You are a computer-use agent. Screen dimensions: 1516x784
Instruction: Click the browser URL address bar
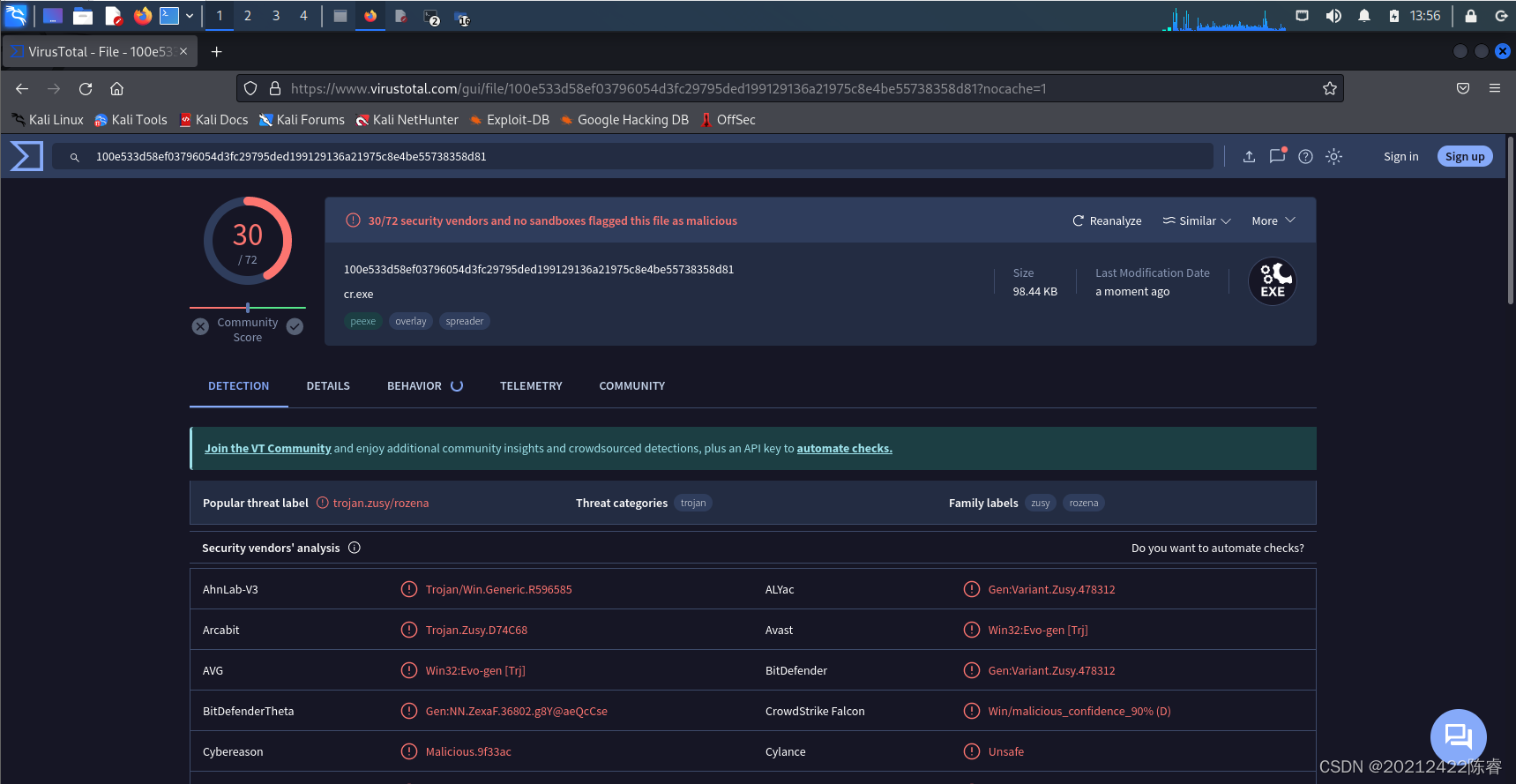pyautogui.click(x=790, y=88)
